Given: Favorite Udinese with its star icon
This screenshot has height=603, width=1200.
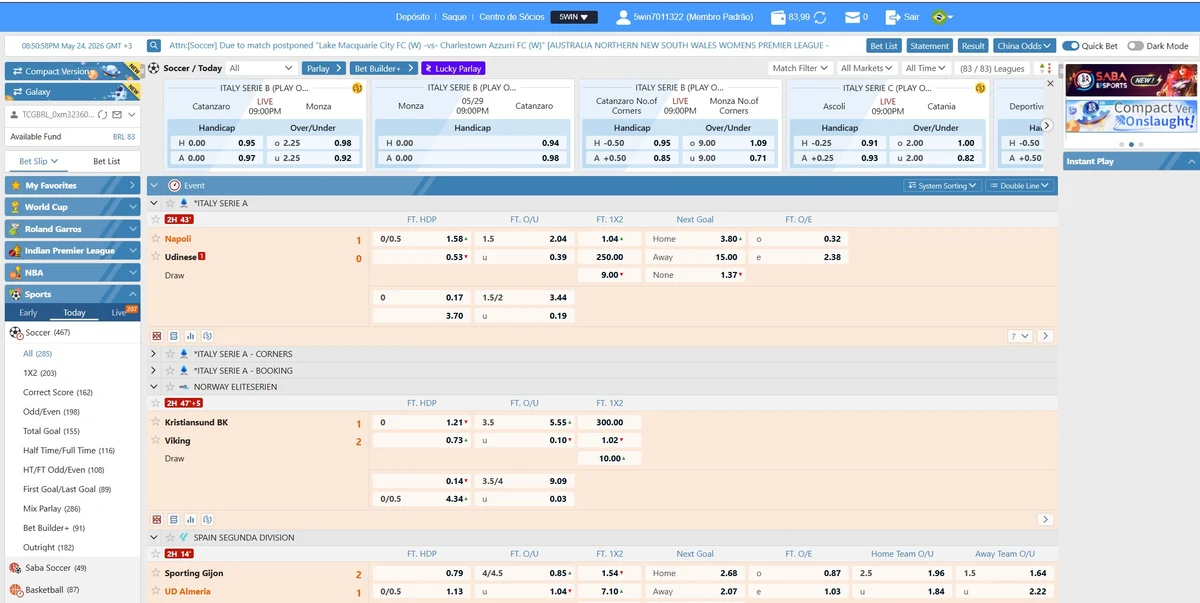Looking at the screenshot, I should (155, 257).
